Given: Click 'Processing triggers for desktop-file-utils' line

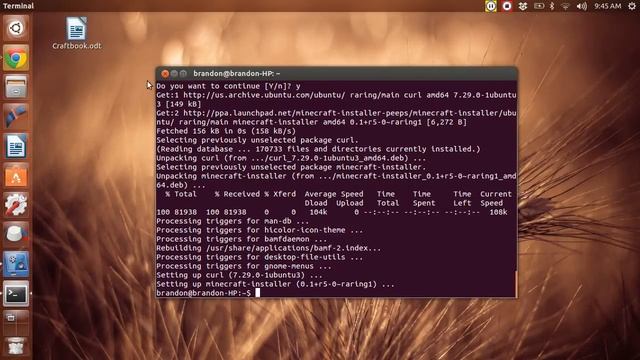Looking at the screenshot, I should (x=260, y=257).
